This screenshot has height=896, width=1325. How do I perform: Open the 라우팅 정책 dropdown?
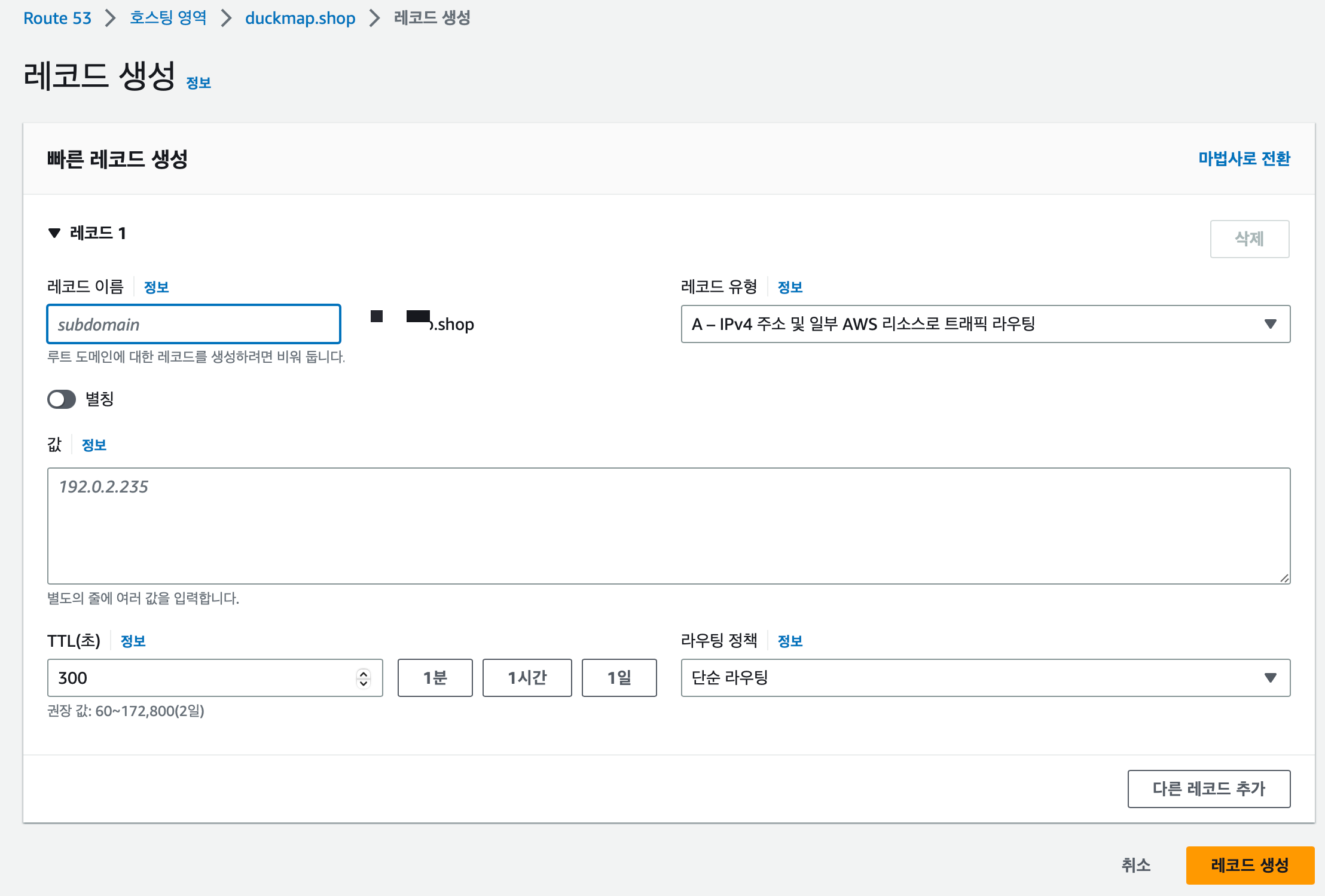[x=985, y=678]
